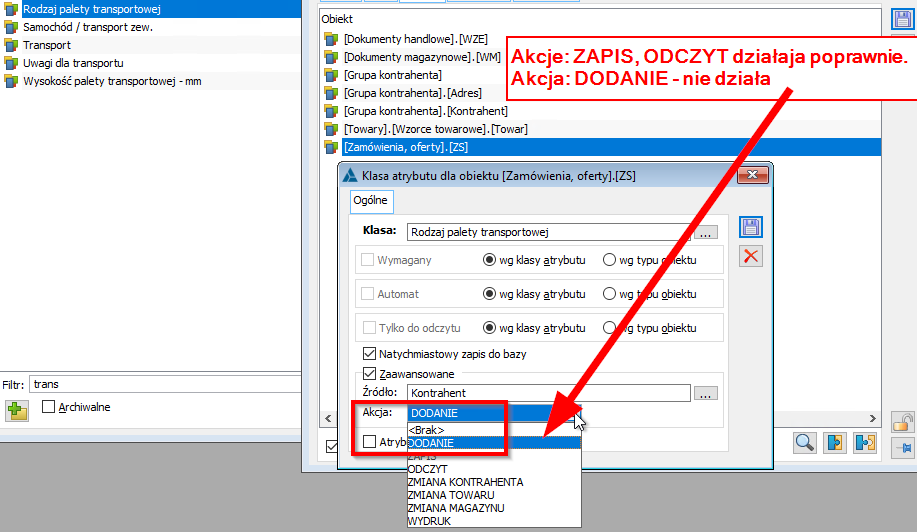Viewport: 917px width, 532px height.
Task: Click the icon beside Uwagi dla transportu
Action: pos(11,63)
